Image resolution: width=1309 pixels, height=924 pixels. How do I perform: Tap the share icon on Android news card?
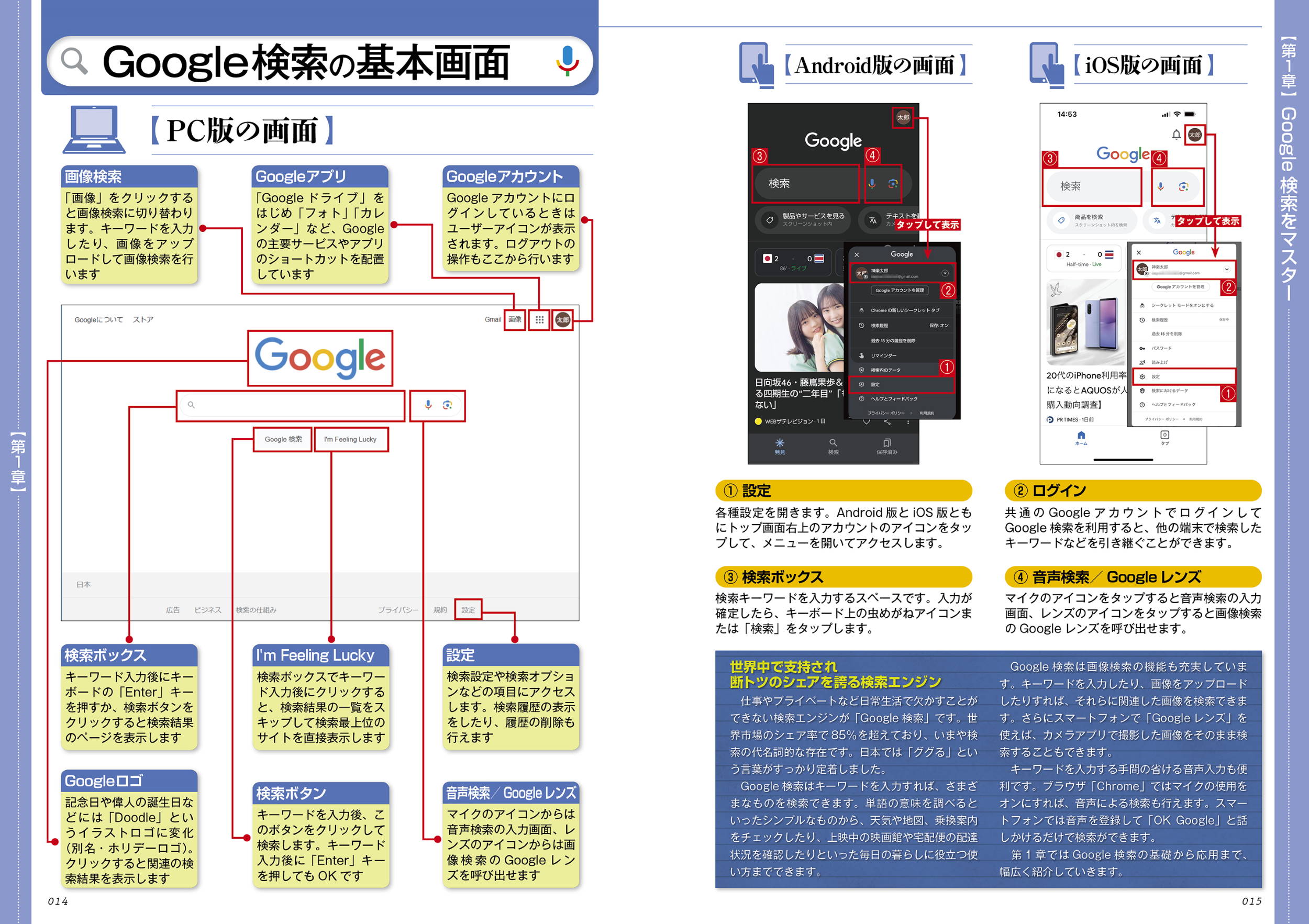[887, 421]
